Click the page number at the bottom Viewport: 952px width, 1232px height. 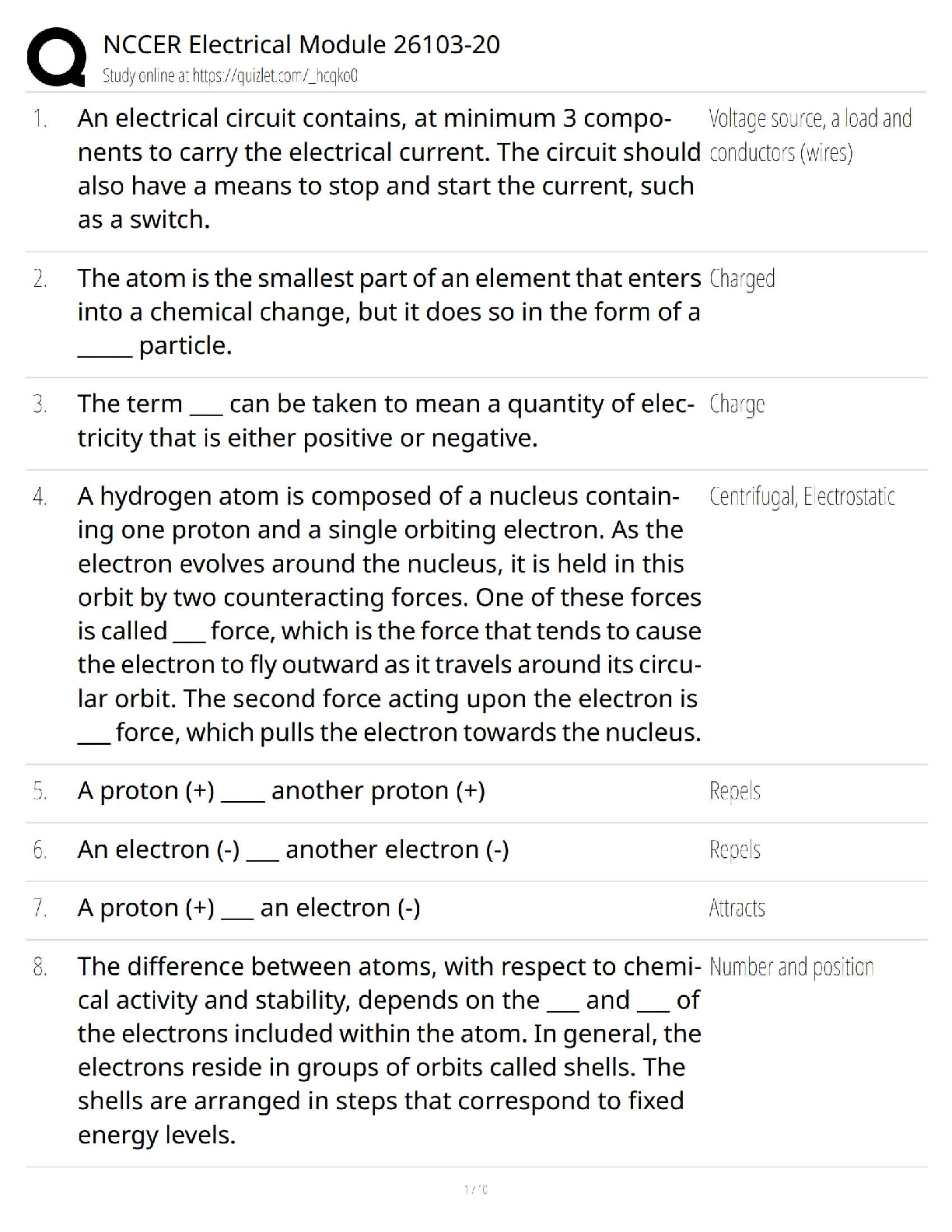[476, 1189]
